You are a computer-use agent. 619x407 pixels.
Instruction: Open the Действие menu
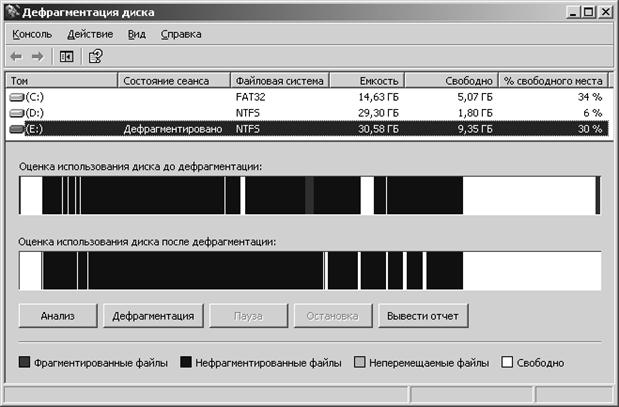90,34
